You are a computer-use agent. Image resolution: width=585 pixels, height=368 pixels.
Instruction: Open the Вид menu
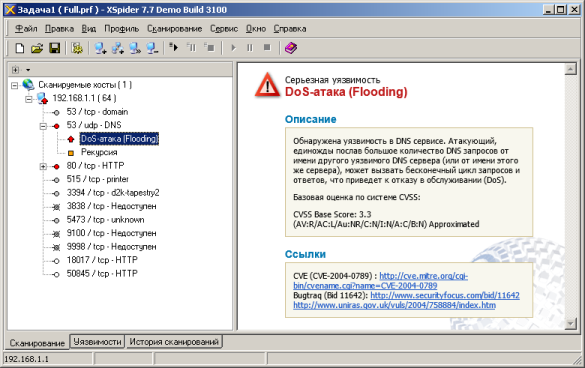pos(89,29)
